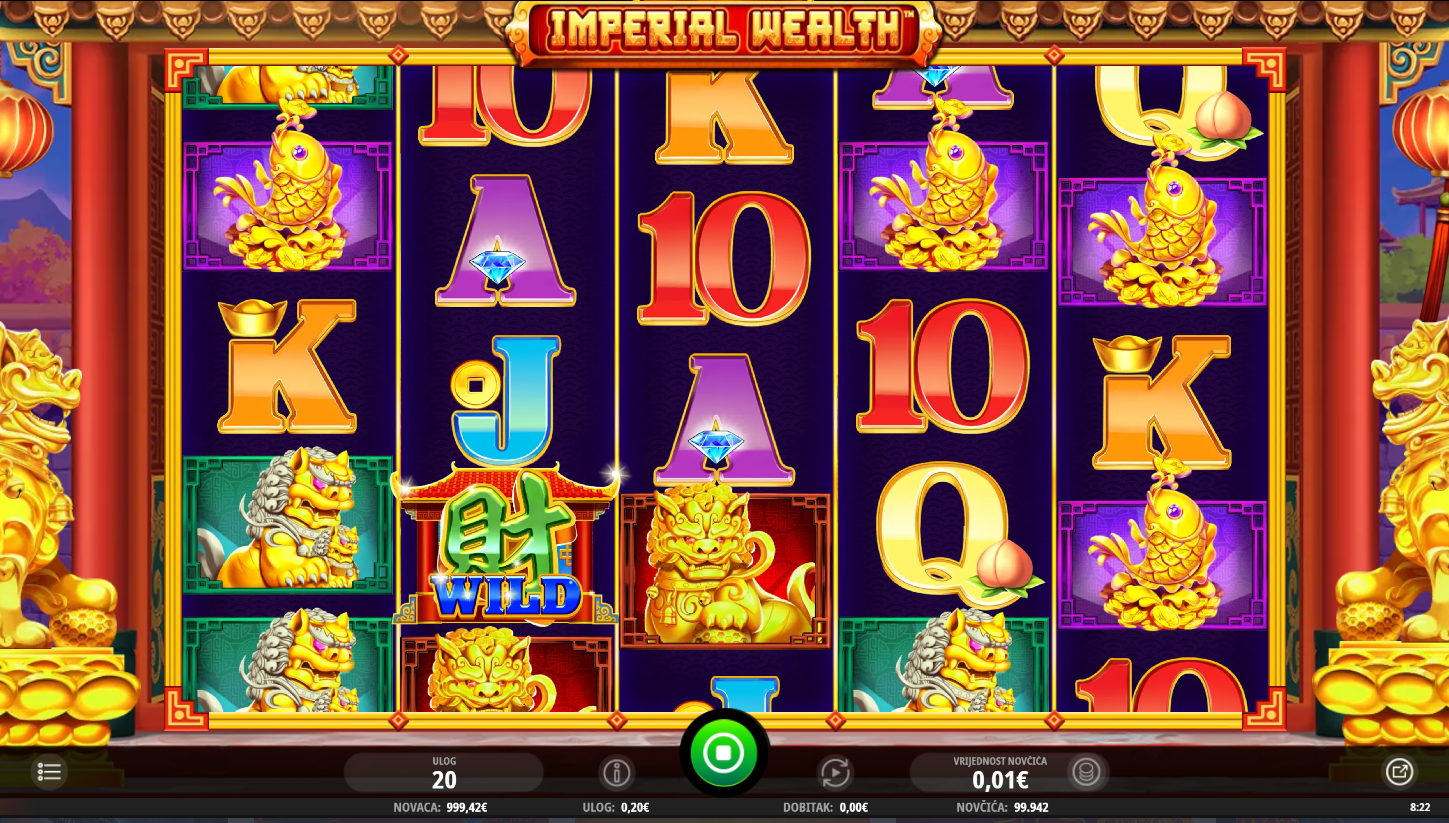Click the golden lion on red symbol
This screenshot has height=823, width=1449.
point(725,568)
